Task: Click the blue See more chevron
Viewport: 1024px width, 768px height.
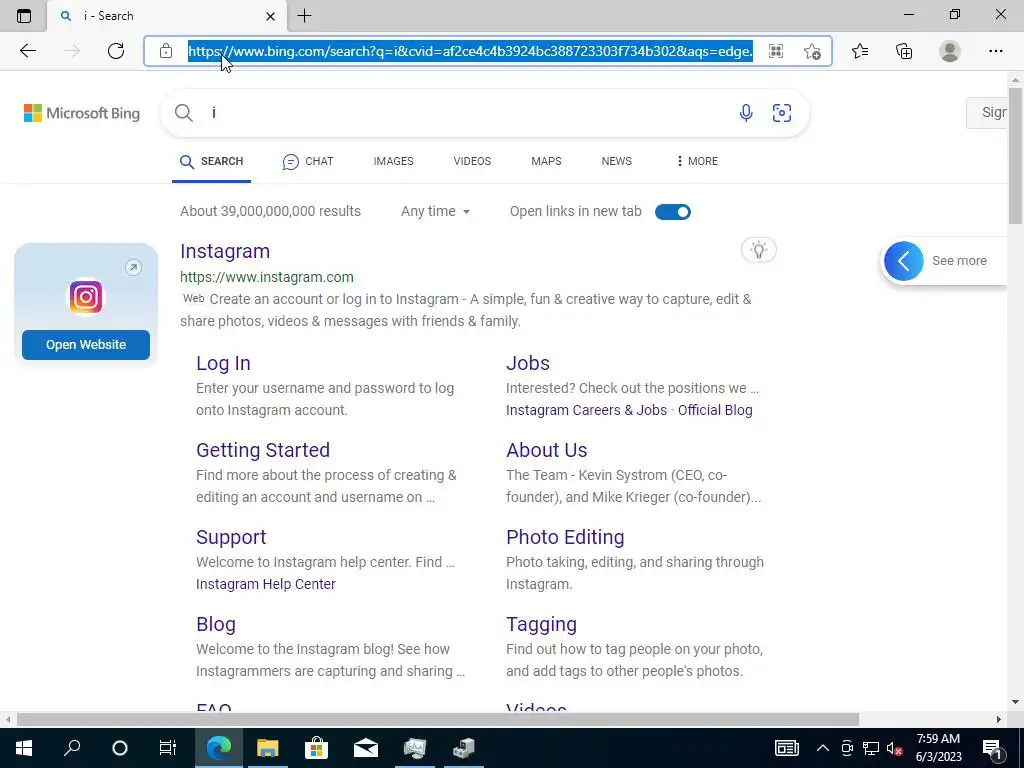Action: 904,261
